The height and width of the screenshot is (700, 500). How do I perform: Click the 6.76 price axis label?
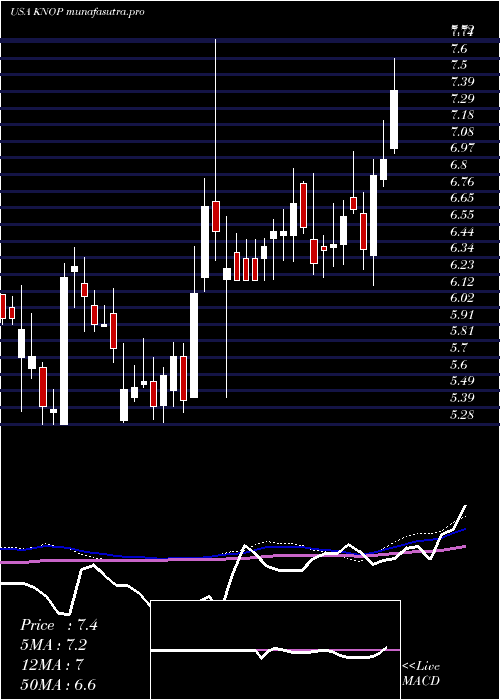(462, 182)
